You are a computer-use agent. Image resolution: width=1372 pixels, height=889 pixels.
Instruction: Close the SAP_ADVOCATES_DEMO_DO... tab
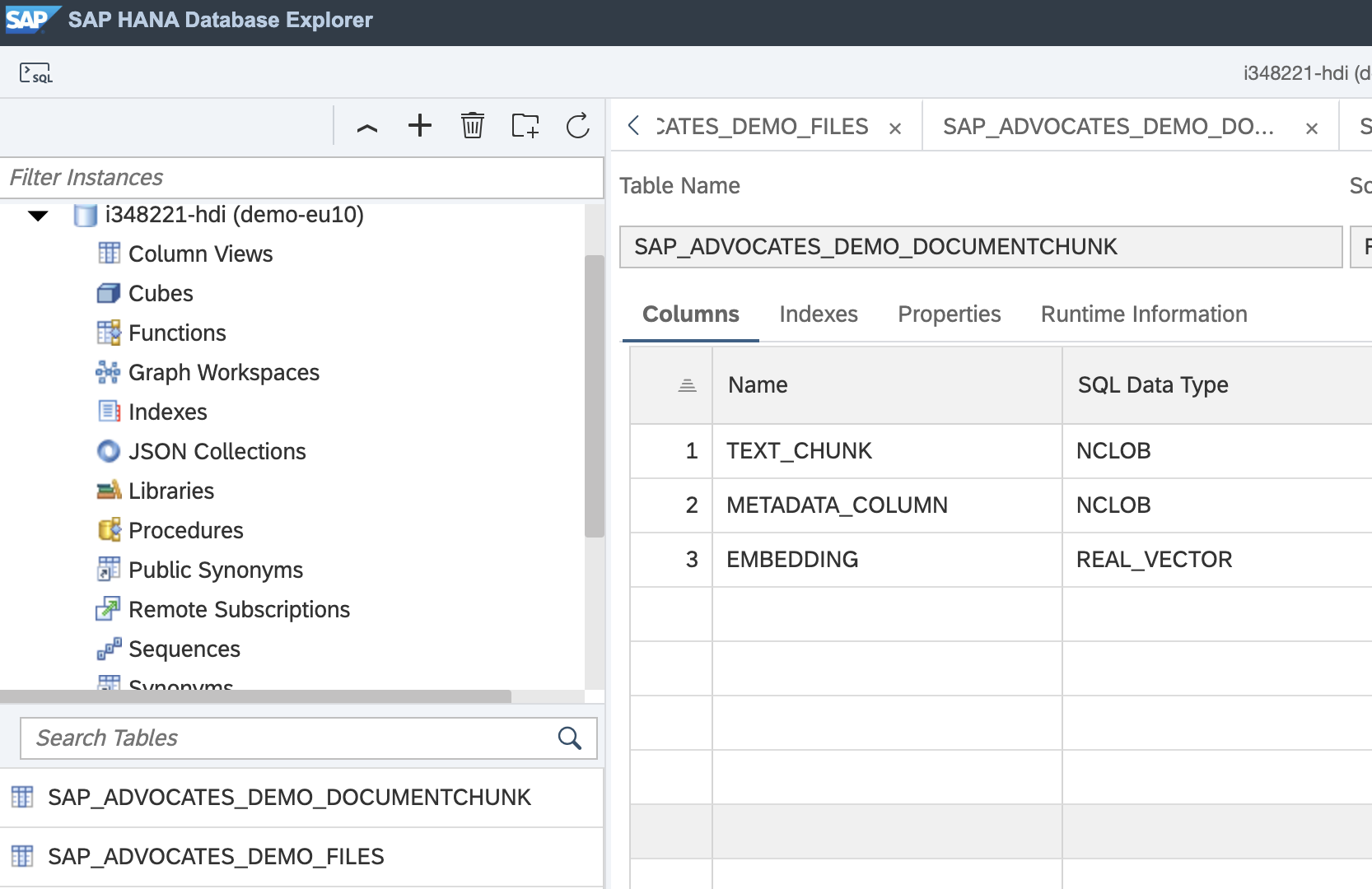click(x=1312, y=128)
